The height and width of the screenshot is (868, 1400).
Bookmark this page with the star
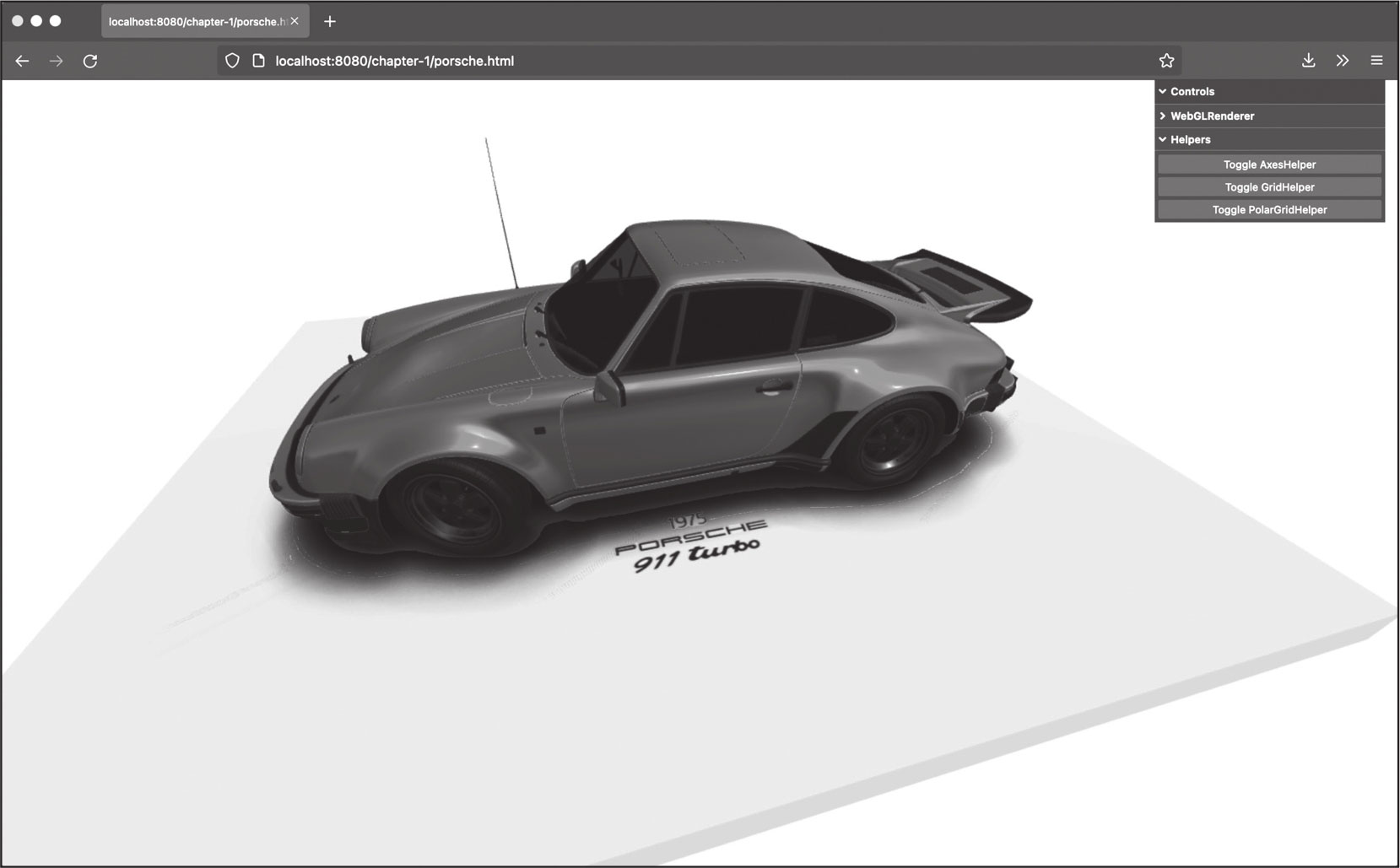pos(1166,61)
